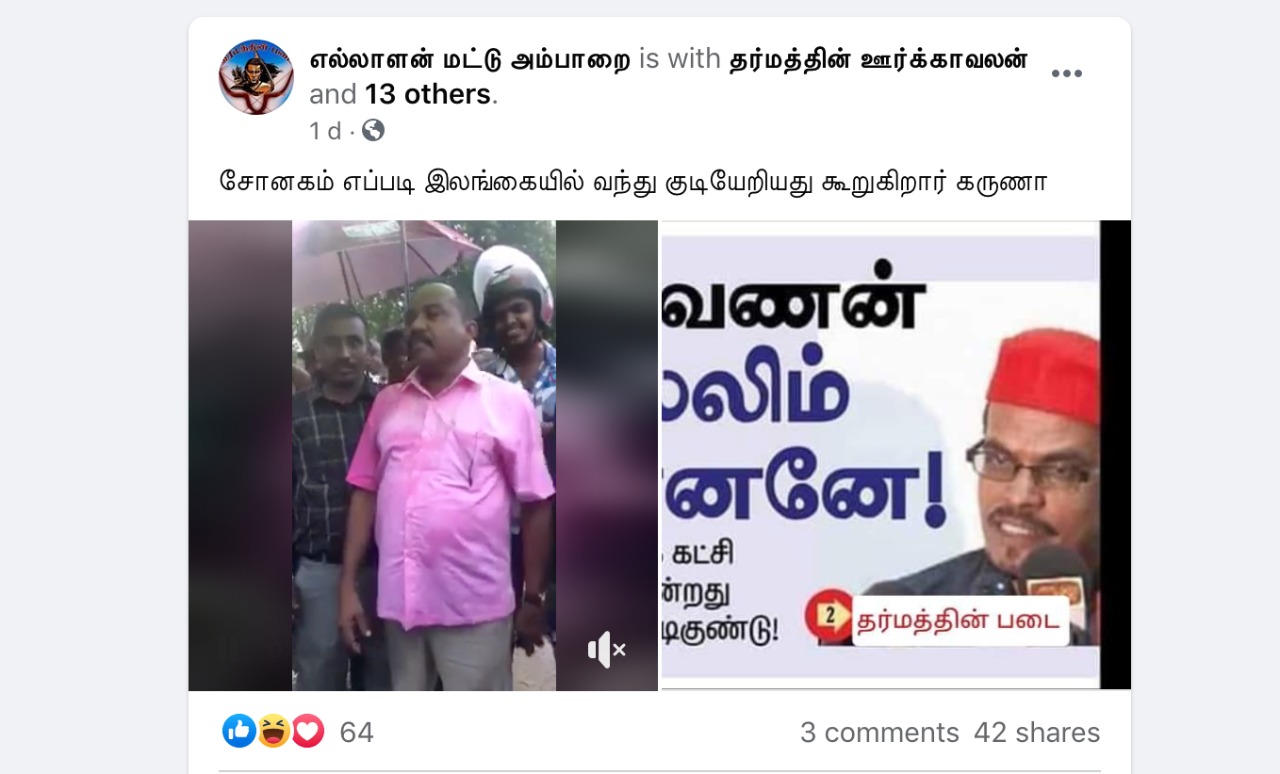Click the blue Like reaction icon
Viewport: 1280px width, 774px height.
coord(239,731)
